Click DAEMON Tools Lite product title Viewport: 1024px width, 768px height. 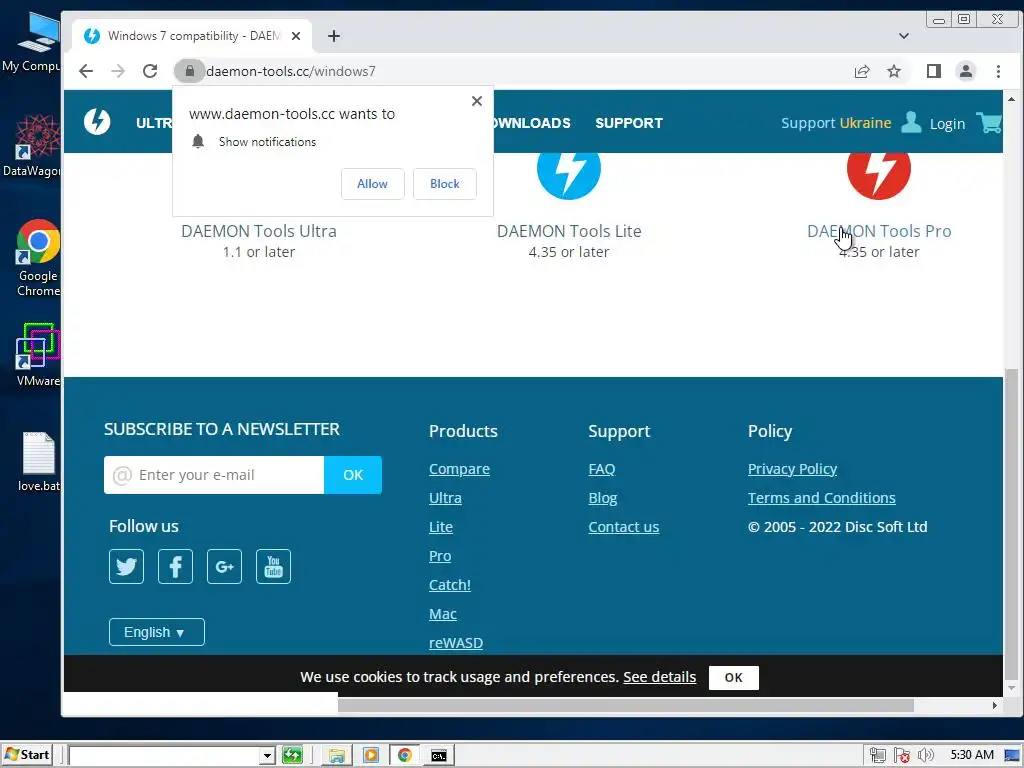click(x=569, y=231)
